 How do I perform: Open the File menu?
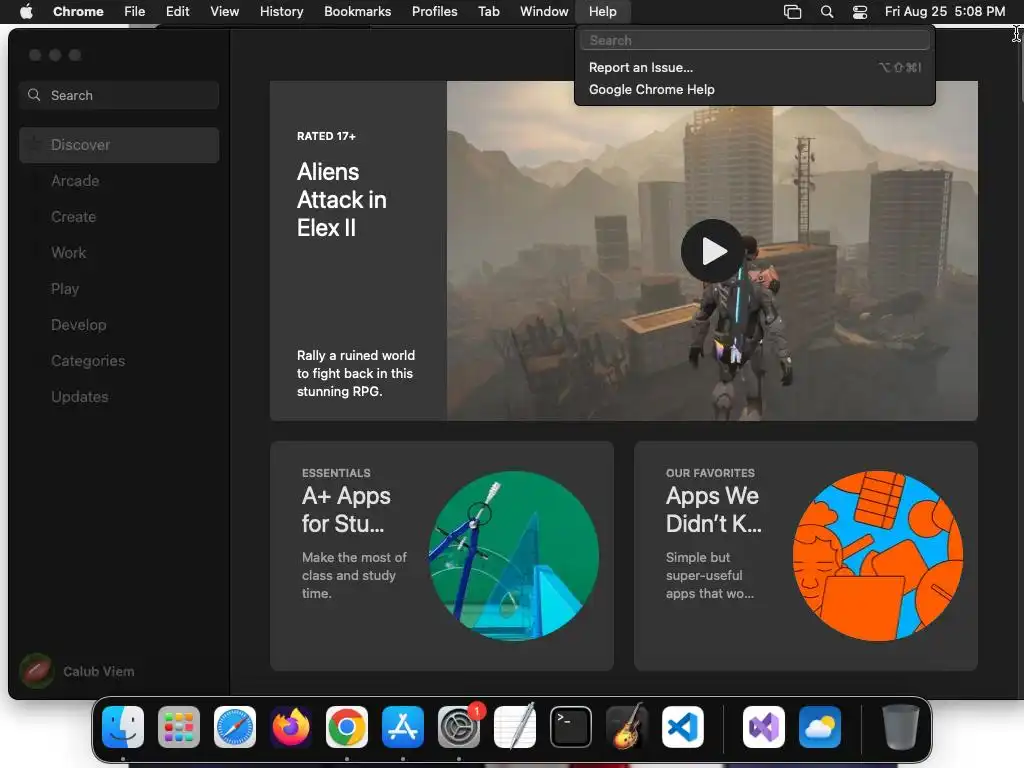pos(135,11)
